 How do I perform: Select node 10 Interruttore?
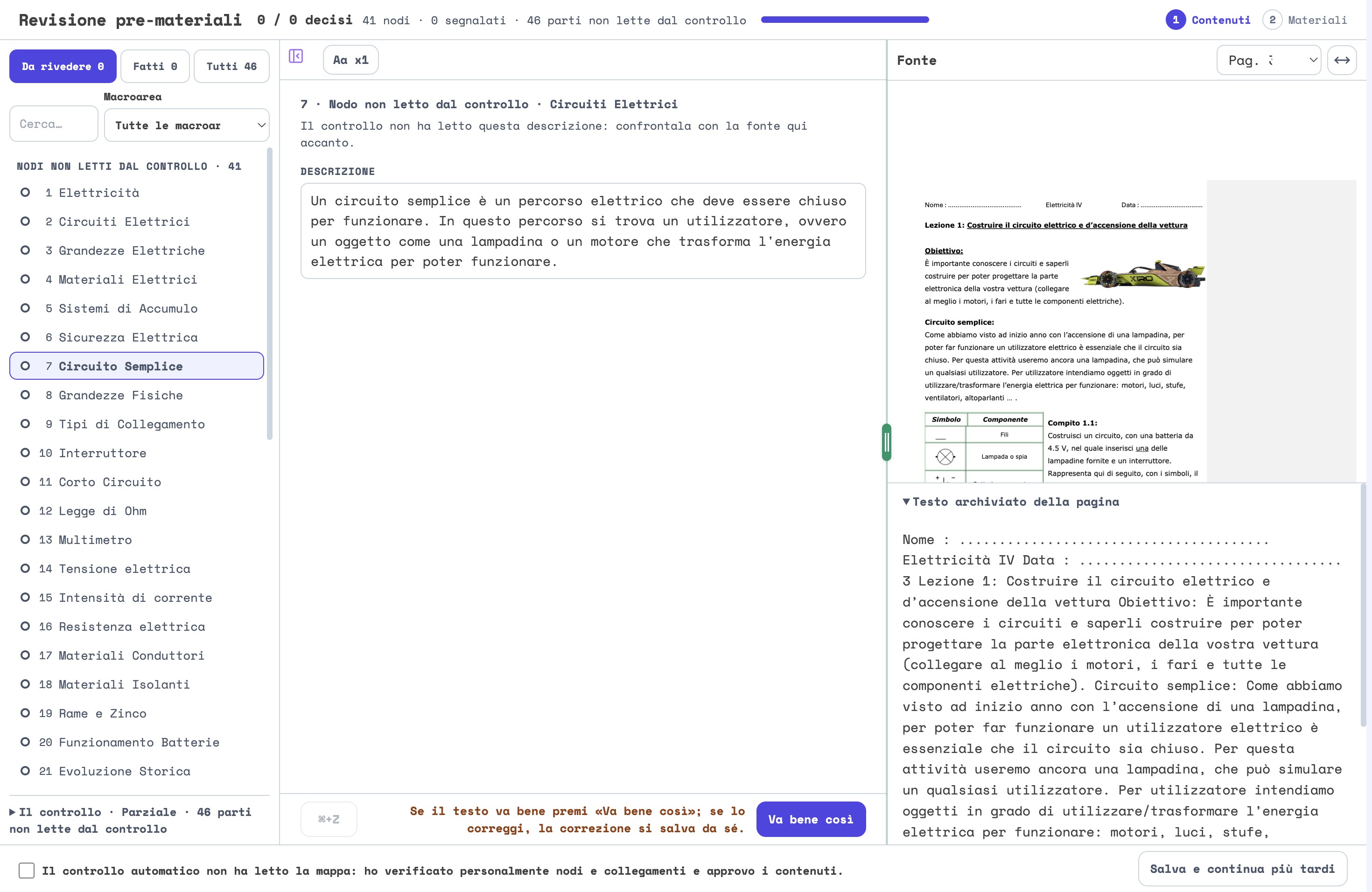point(137,453)
